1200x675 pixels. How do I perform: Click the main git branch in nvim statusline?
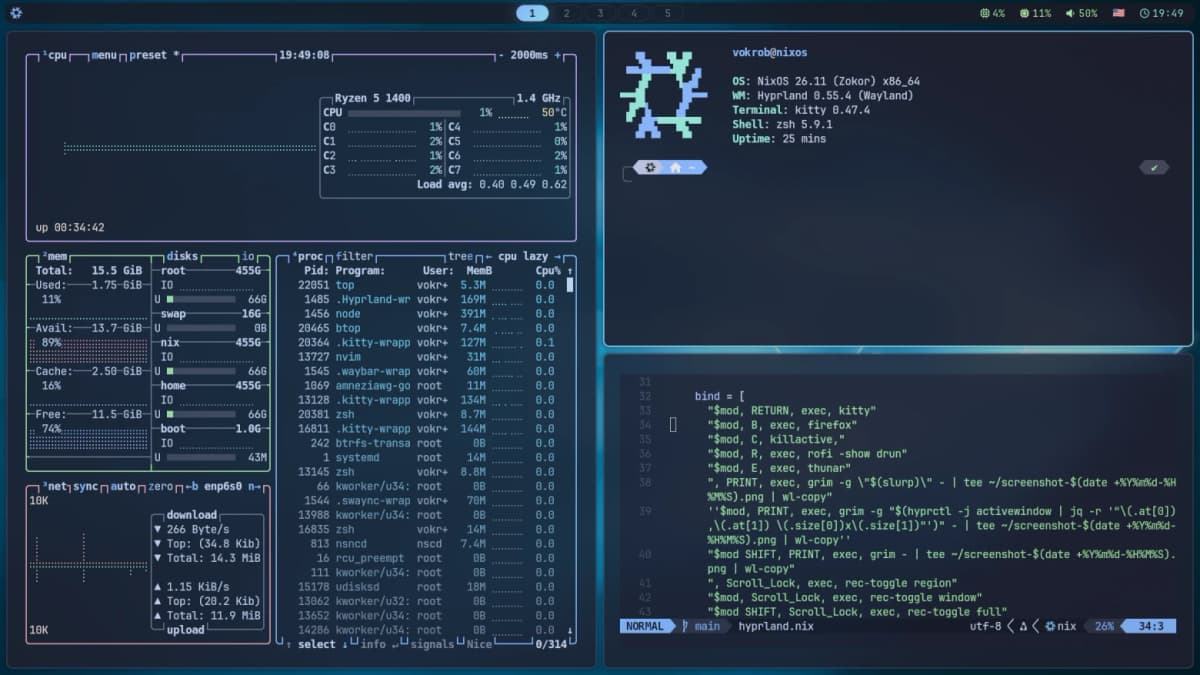[701, 626]
